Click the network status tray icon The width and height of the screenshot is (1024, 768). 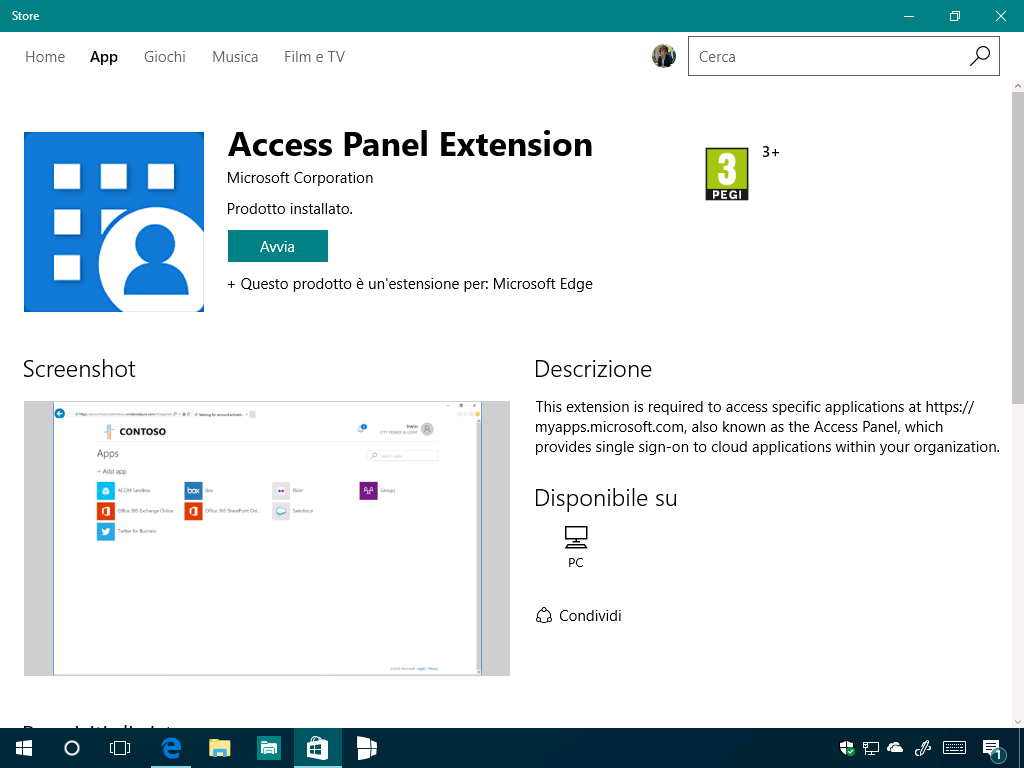point(871,748)
